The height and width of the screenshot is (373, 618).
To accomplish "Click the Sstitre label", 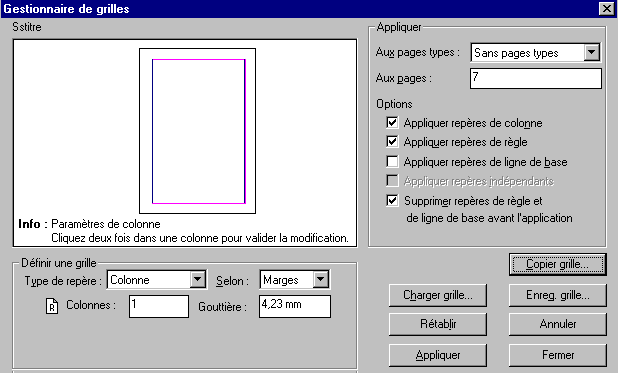I will click(x=26, y=27).
